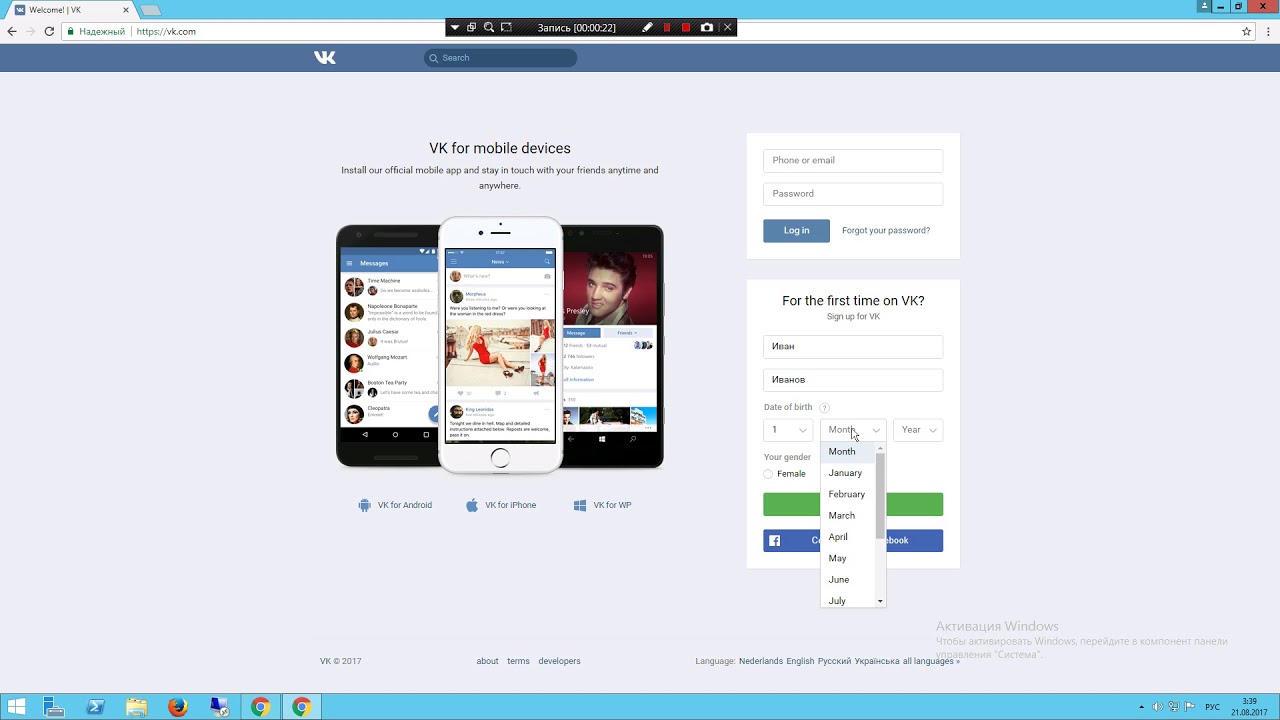
Task: Switch language to Русский
Action: click(835, 661)
